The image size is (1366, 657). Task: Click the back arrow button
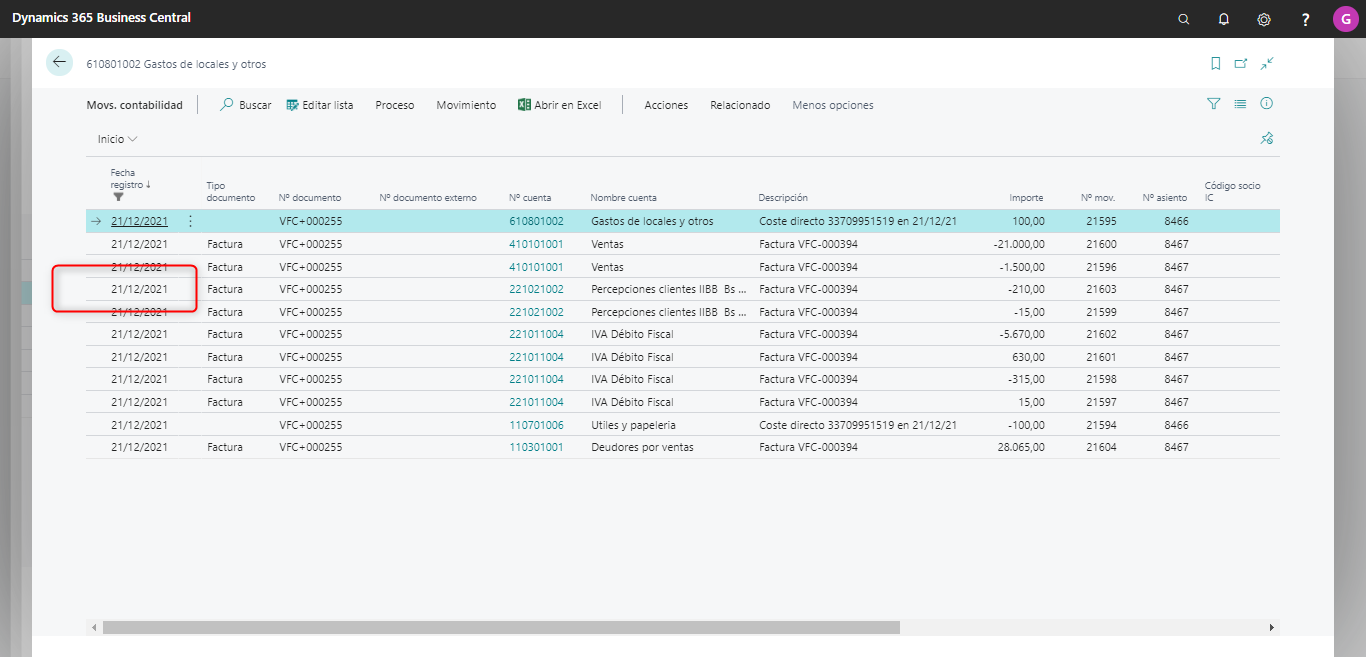point(59,62)
